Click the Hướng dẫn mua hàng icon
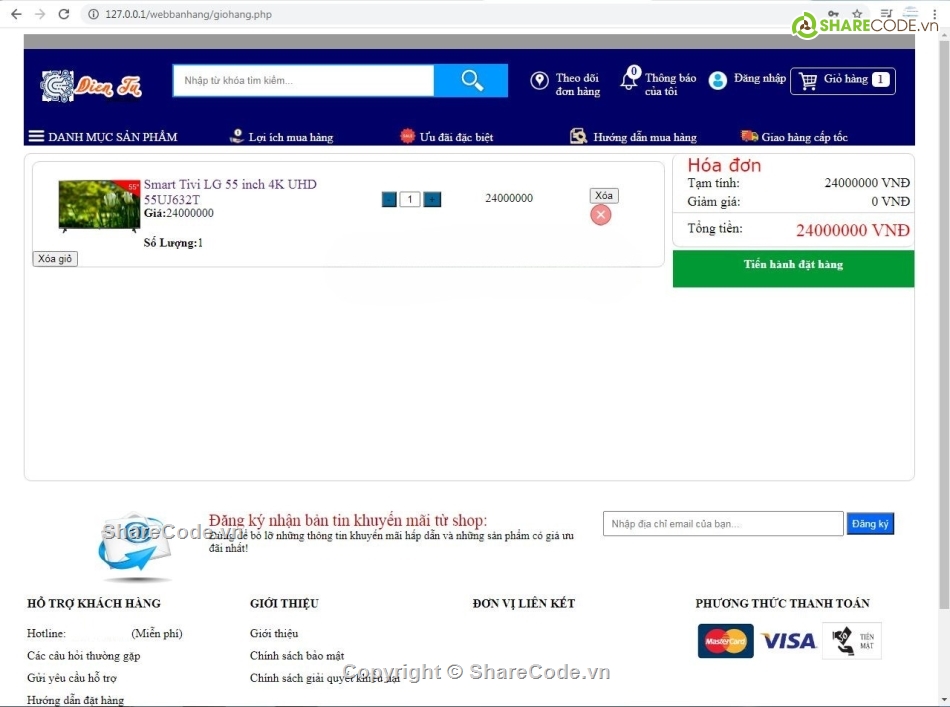This screenshot has height=707, width=950. click(578, 136)
